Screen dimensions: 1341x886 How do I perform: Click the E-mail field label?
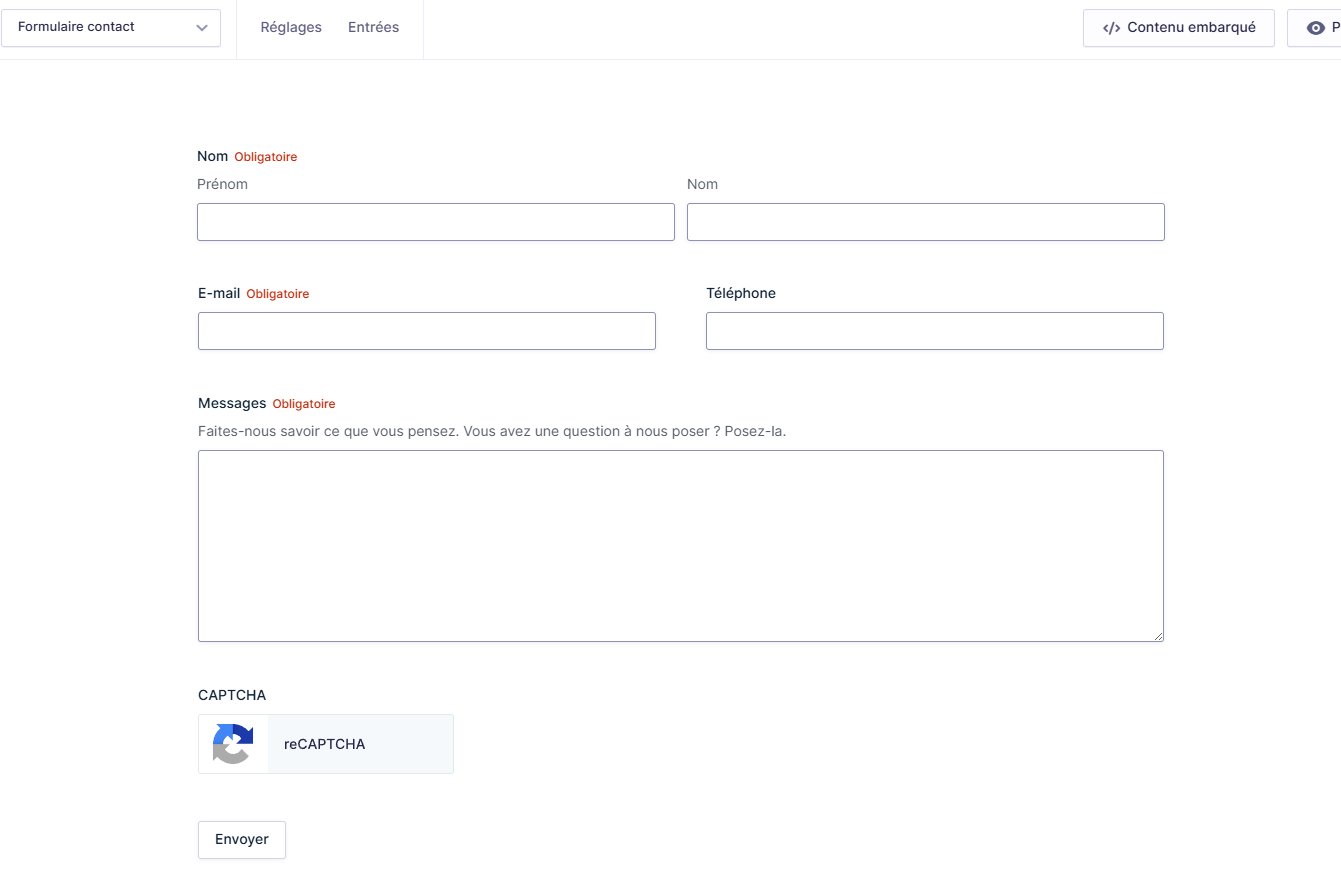pyautogui.click(x=219, y=293)
